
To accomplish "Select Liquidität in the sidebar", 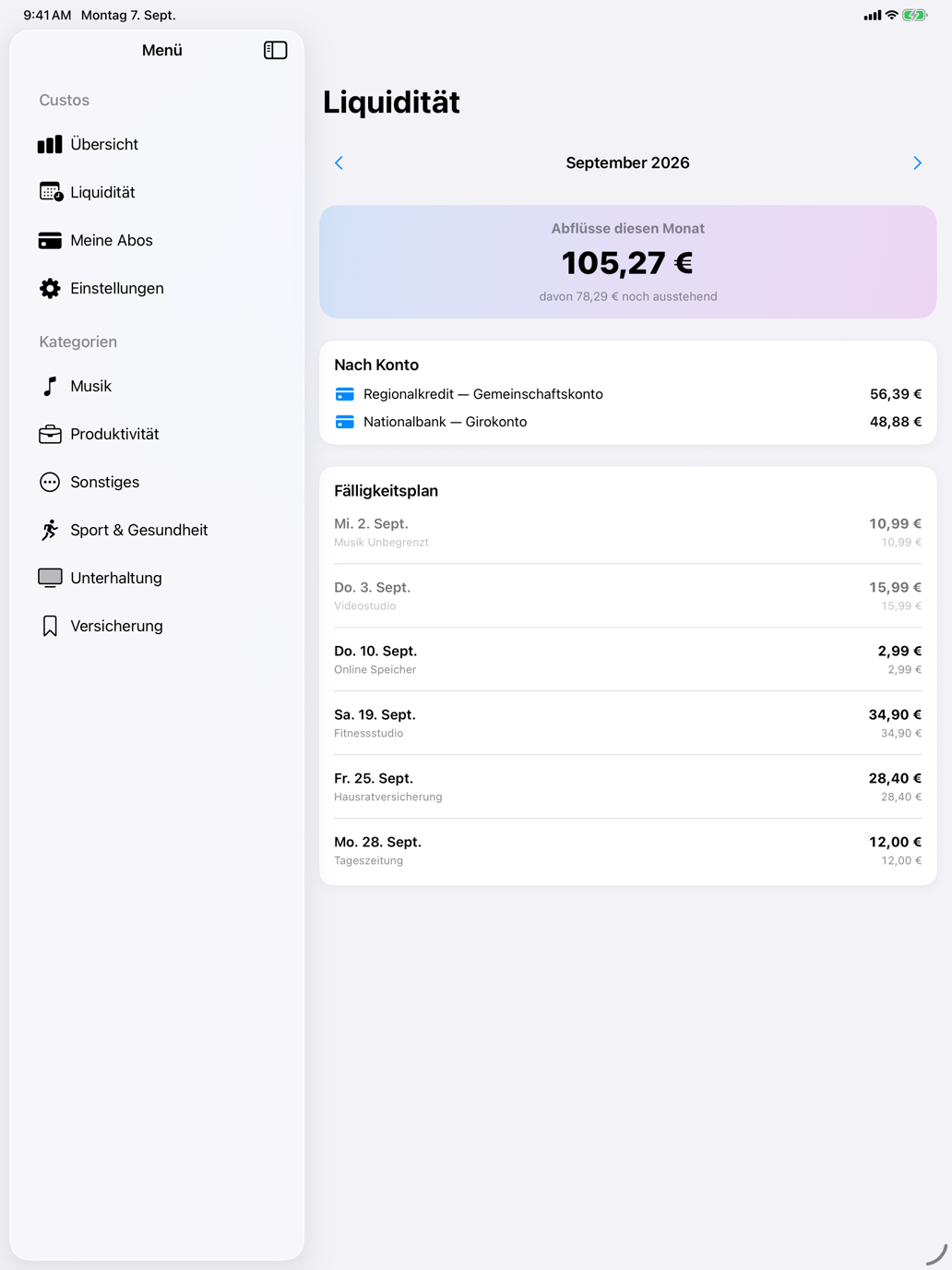I will [157, 192].
